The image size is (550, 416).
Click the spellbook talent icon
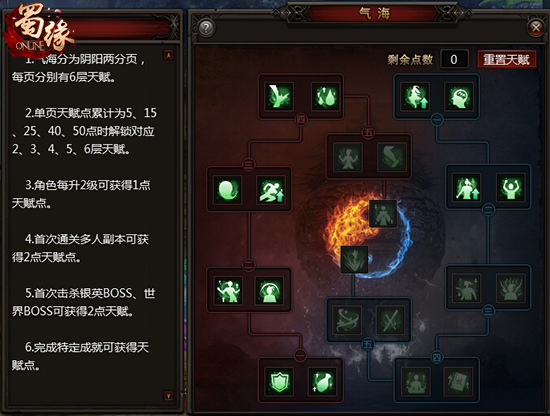point(458,381)
